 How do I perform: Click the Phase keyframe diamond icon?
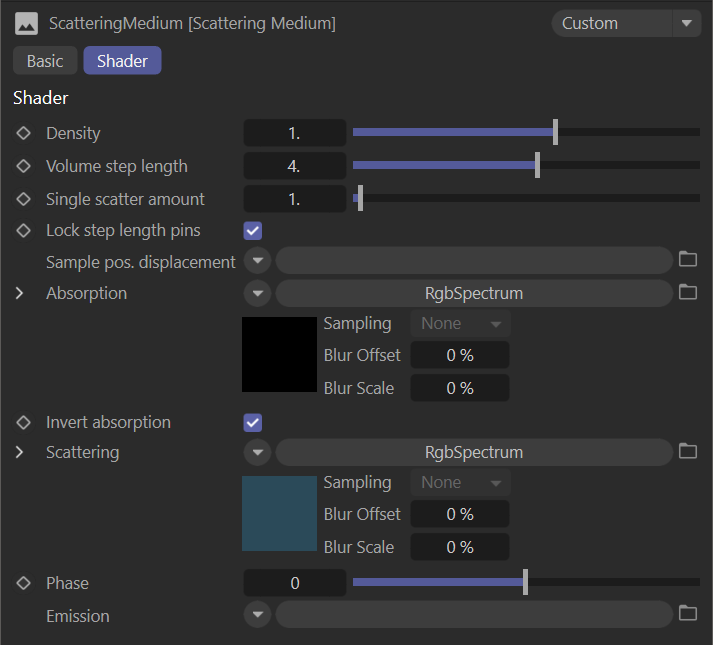point(24,583)
